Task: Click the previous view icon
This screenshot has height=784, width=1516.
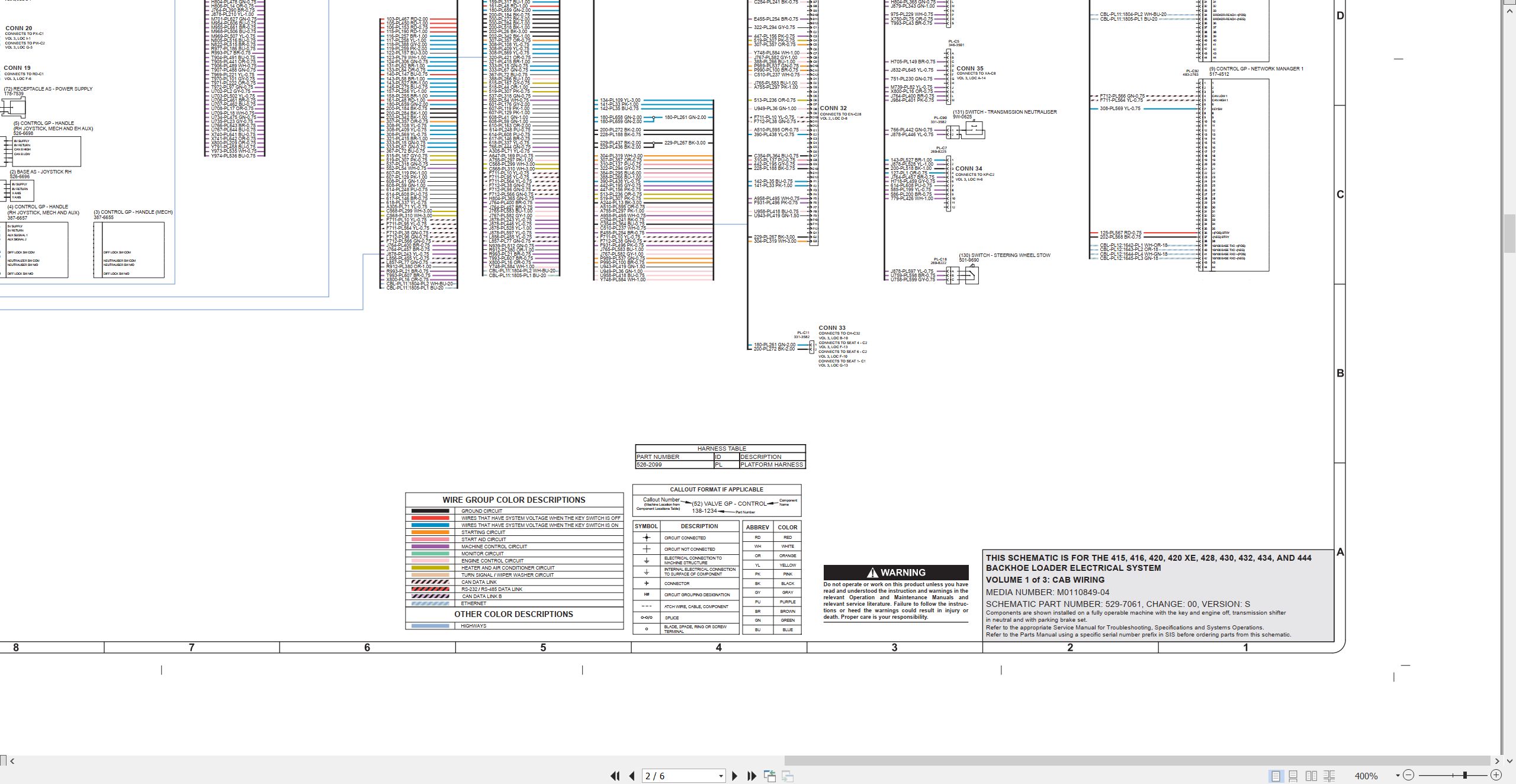Action: pos(770,776)
